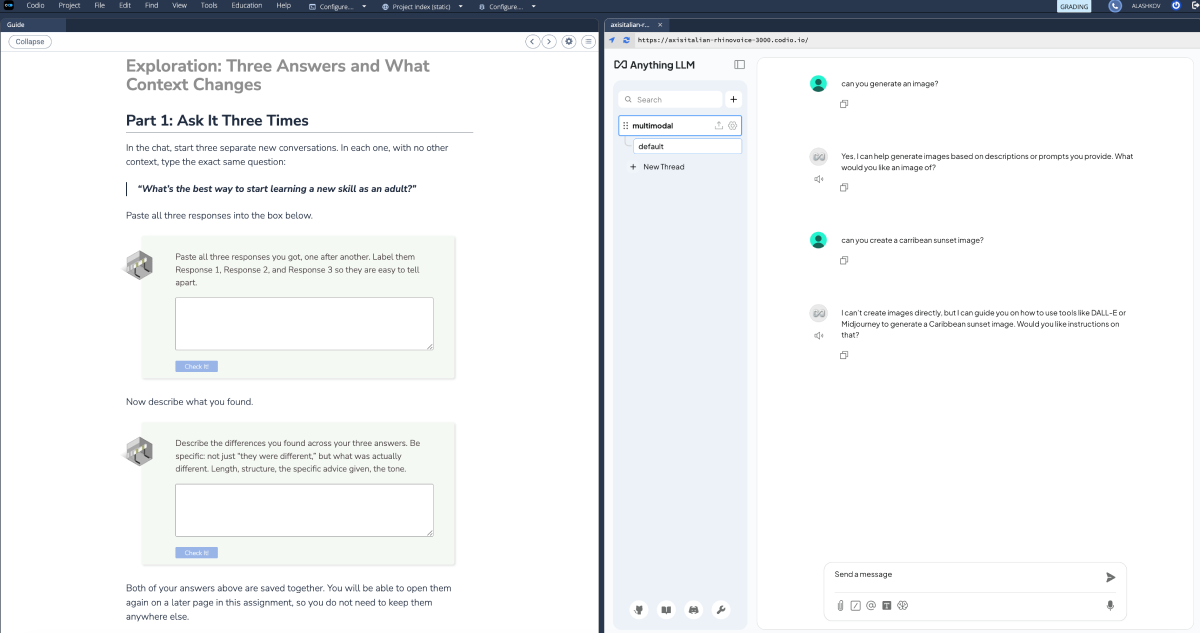Open settings via the wrench icon
The width and height of the screenshot is (1200, 633).
click(x=720, y=609)
